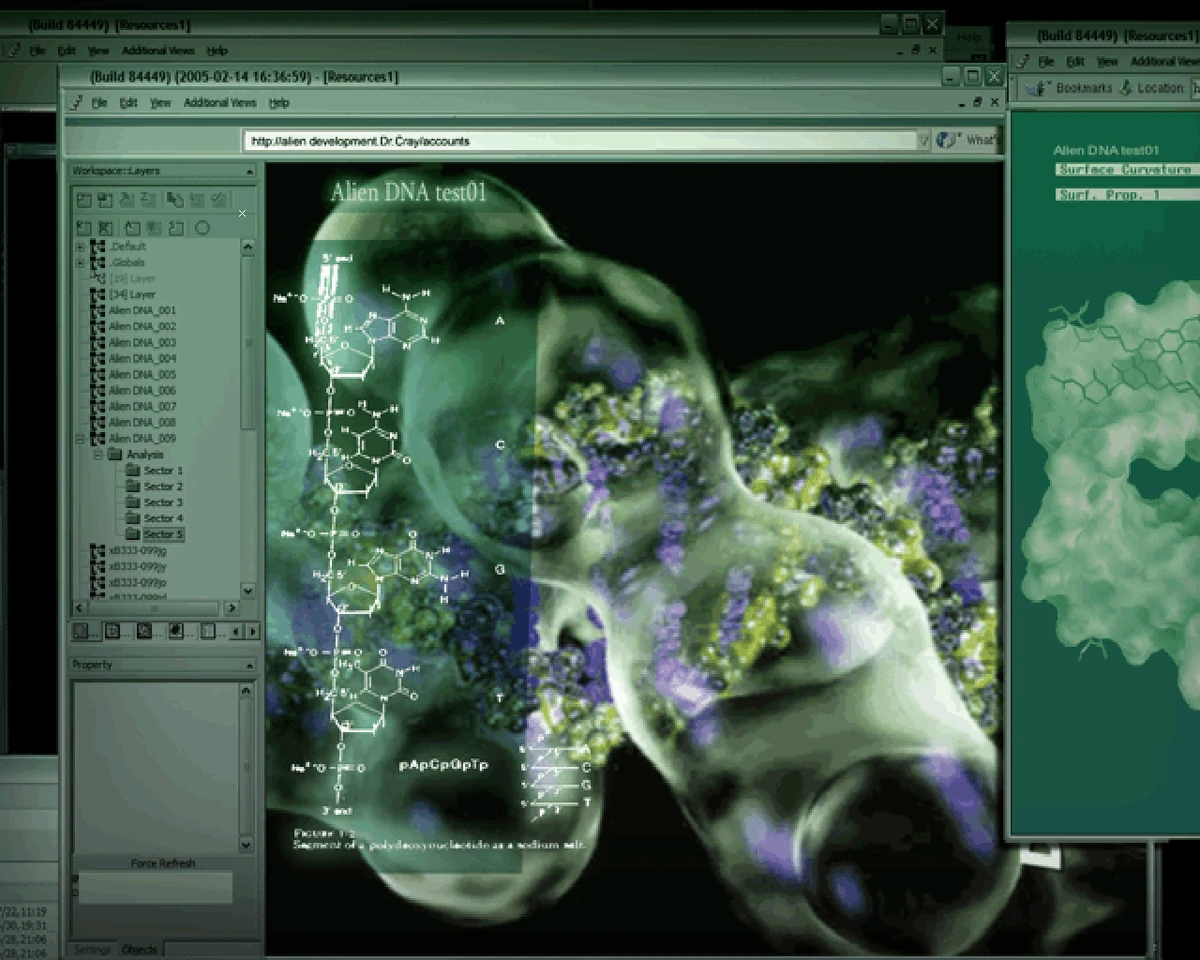This screenshot has width=1200, height=960.
Task: Switch to the Objects tab
Action: (139, 949)
